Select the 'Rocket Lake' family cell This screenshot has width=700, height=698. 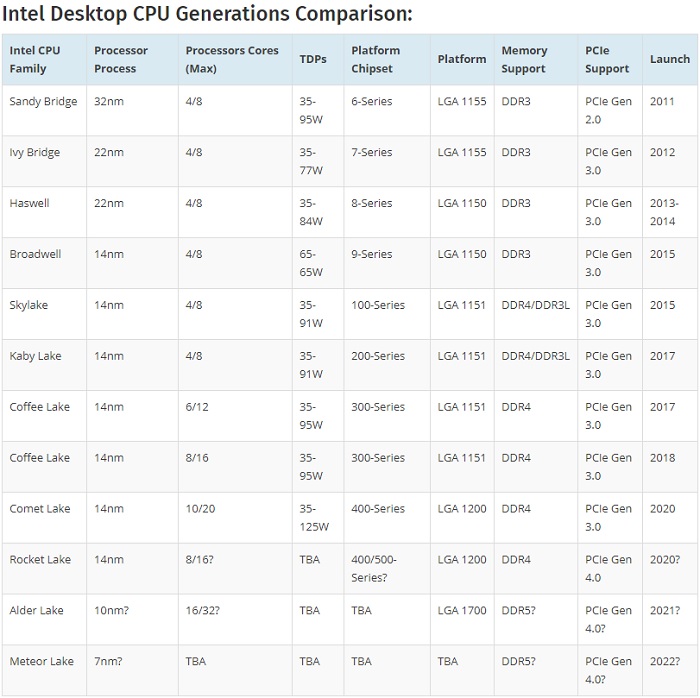coord(40,560)
